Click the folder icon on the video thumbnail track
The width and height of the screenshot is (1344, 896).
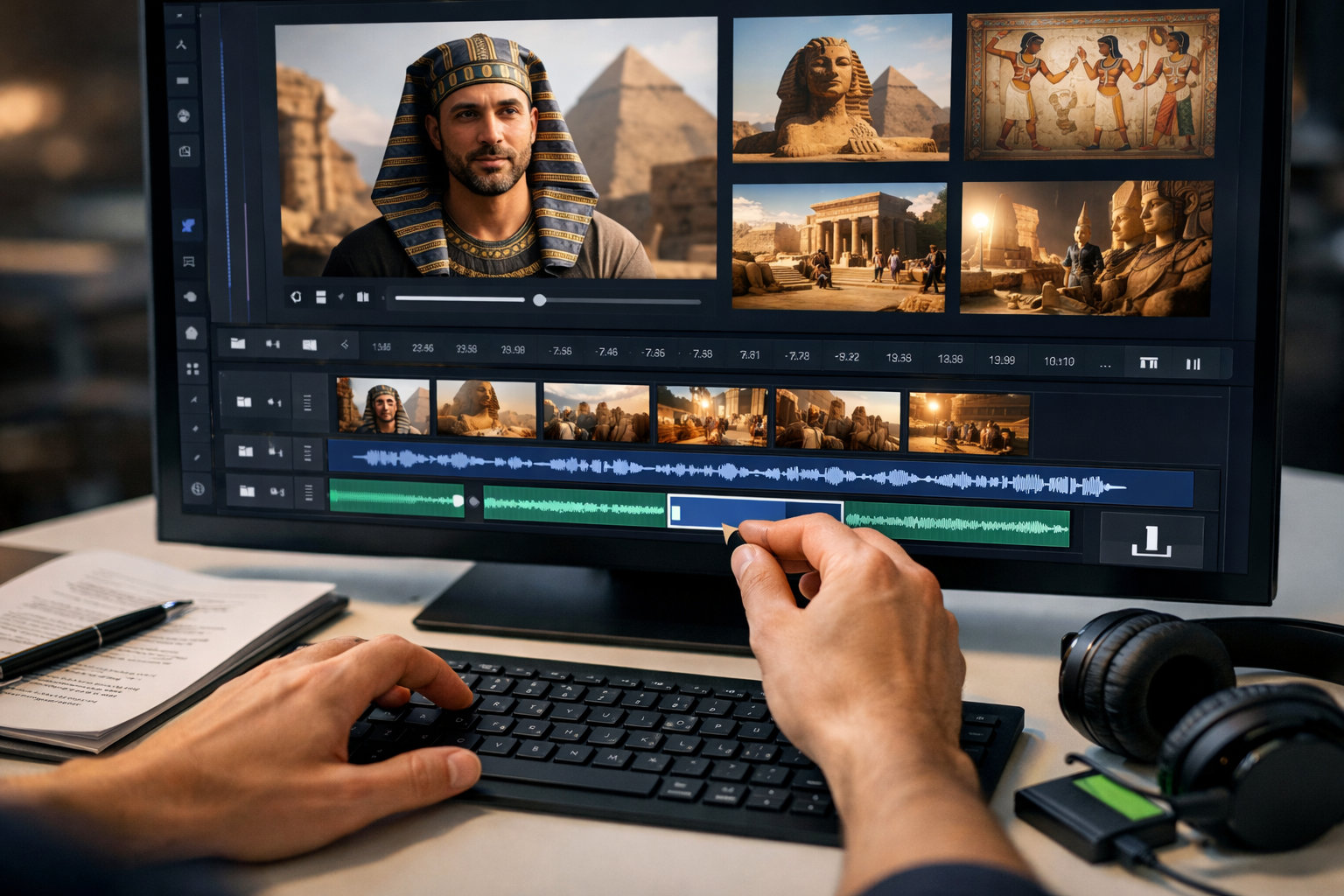pyautogui.click(x=244, y=402)
